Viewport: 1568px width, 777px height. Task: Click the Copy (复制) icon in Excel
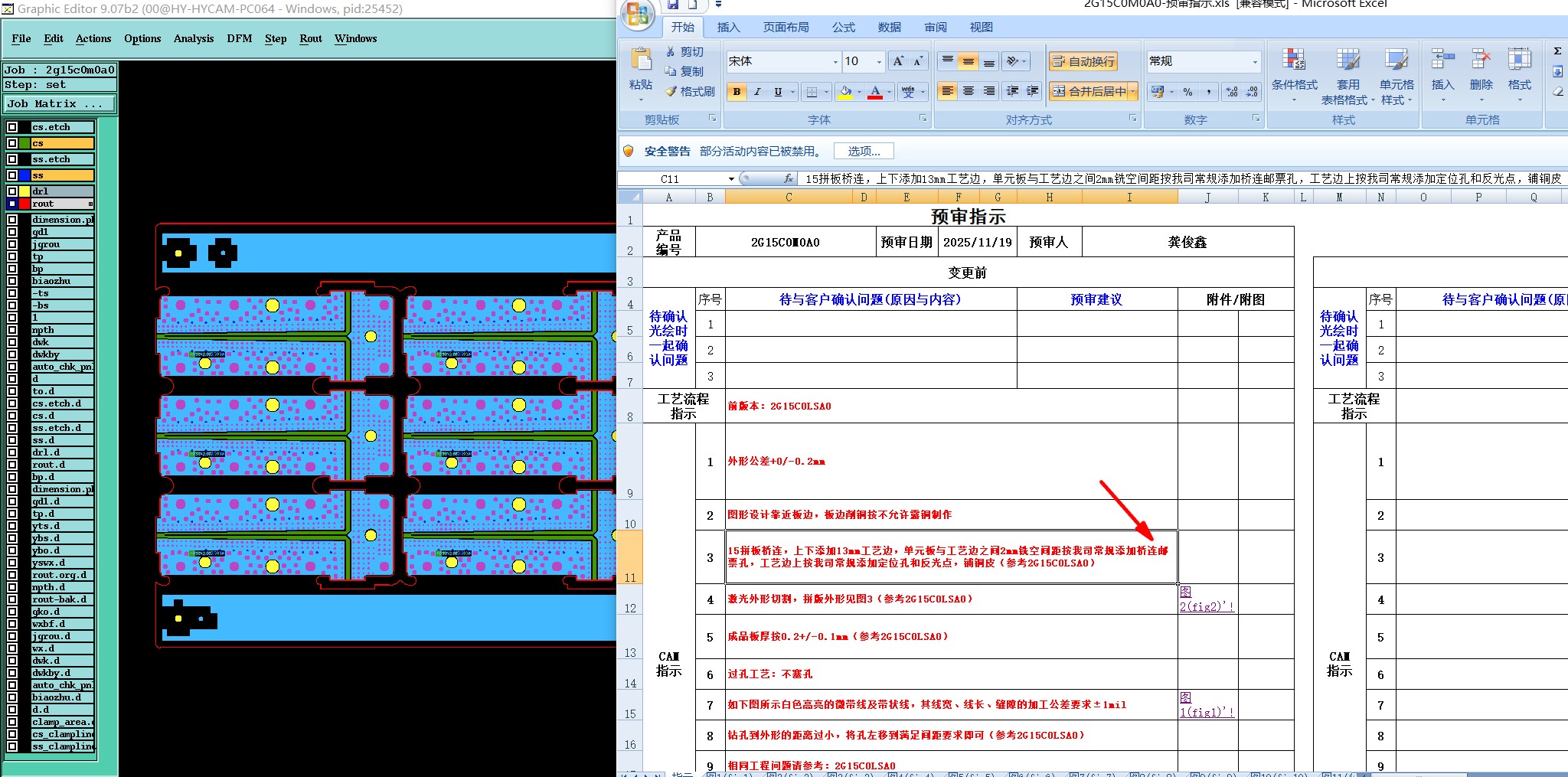[671, 71]
